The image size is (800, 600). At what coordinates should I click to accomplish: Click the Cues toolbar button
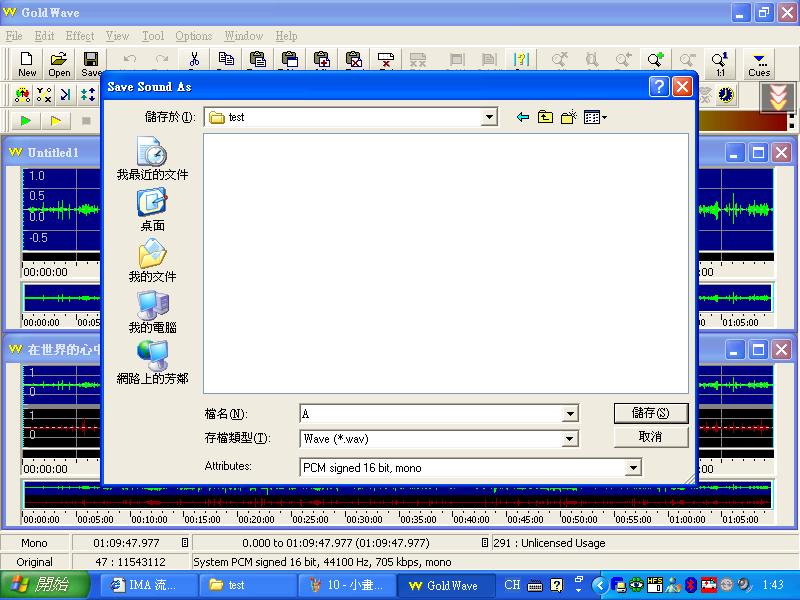[x=759, y=64]
